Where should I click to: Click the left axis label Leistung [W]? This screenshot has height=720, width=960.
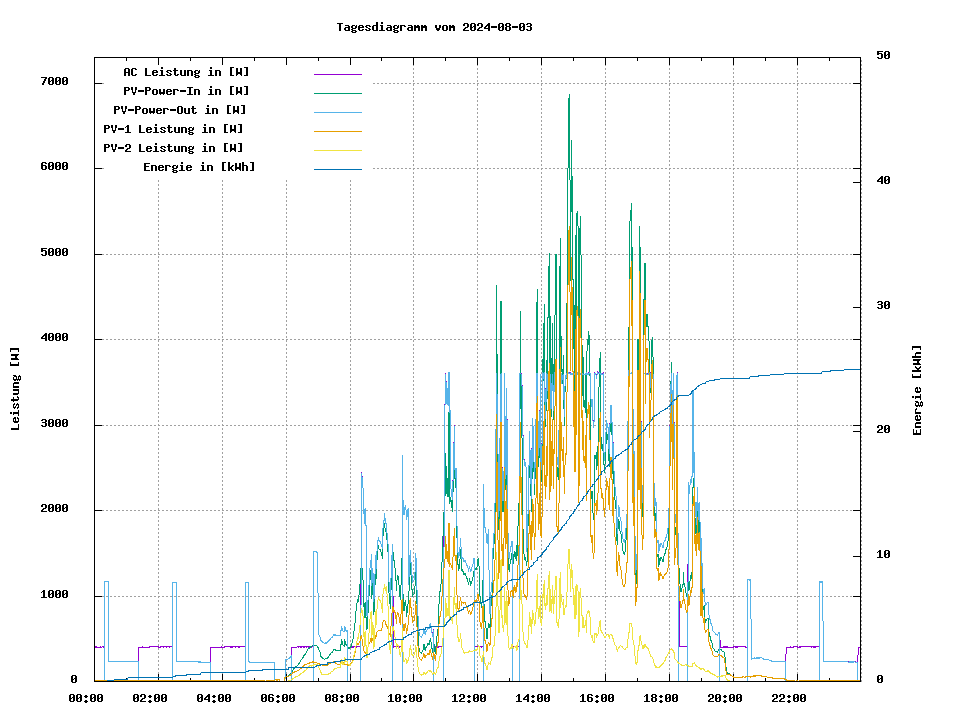pyautogui.click(x=16, y=389)
